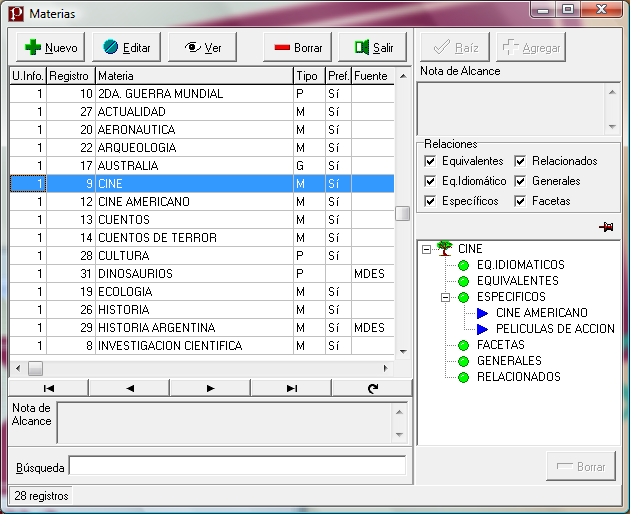Image resolution: width=630 pixels, height=514 pixels.
Task: Click the red pin icon above tree
Action: pos(606,228)
